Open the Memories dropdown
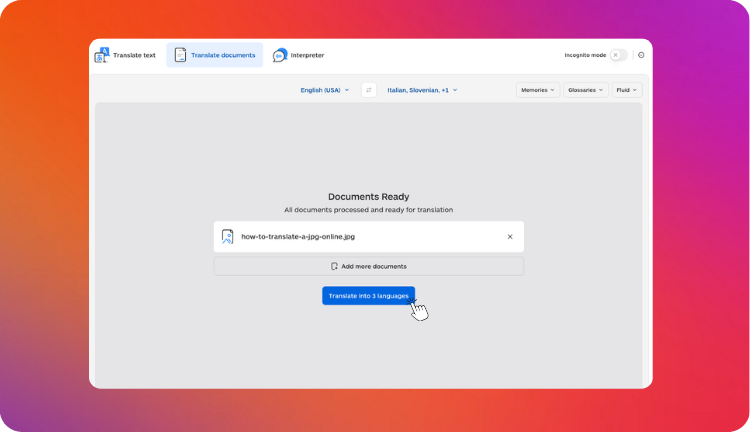 538,90
